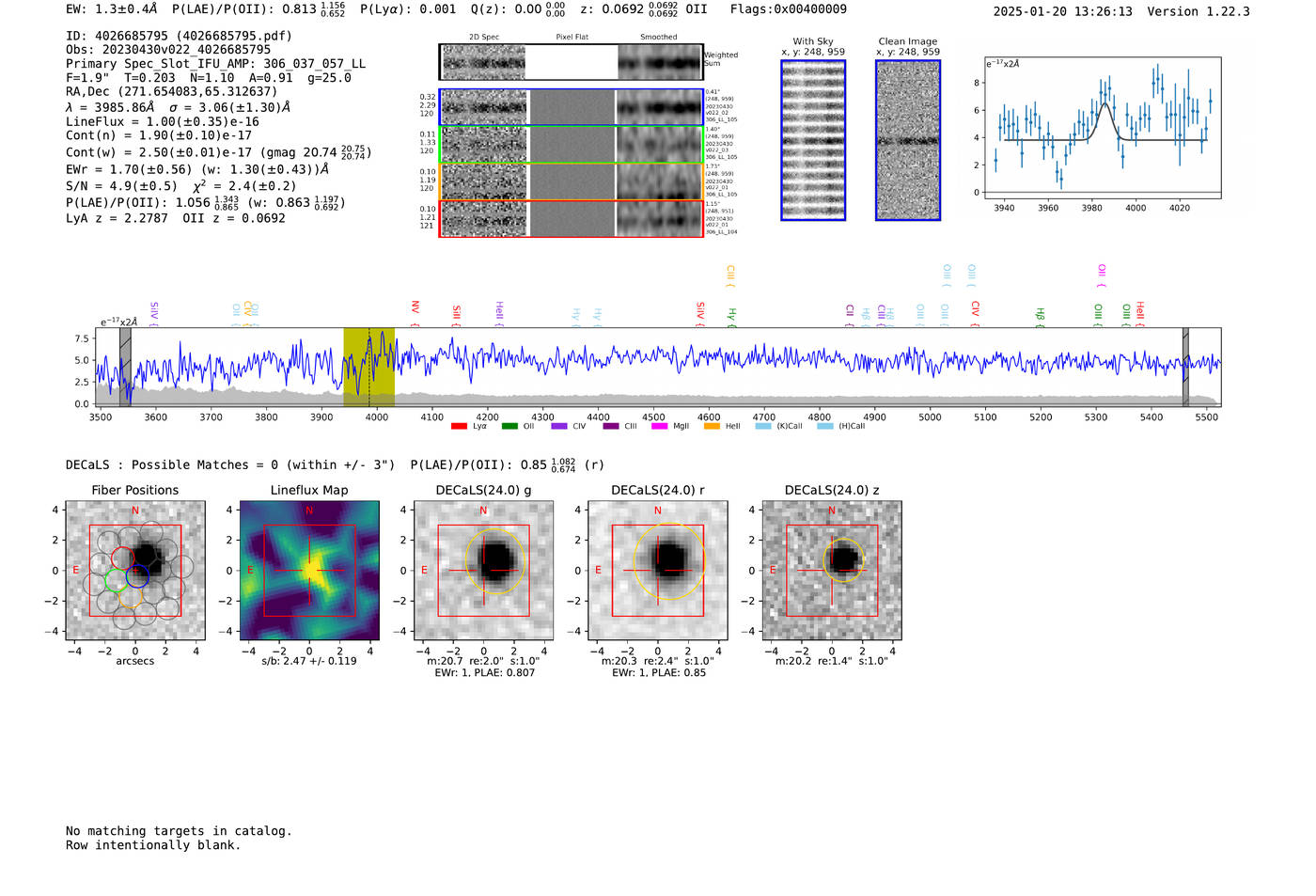Screen dimensions: 1316x896
Task: Click the 's/b: 2.47 +/- 0.119' caption
Action: [x=309, y=661]
